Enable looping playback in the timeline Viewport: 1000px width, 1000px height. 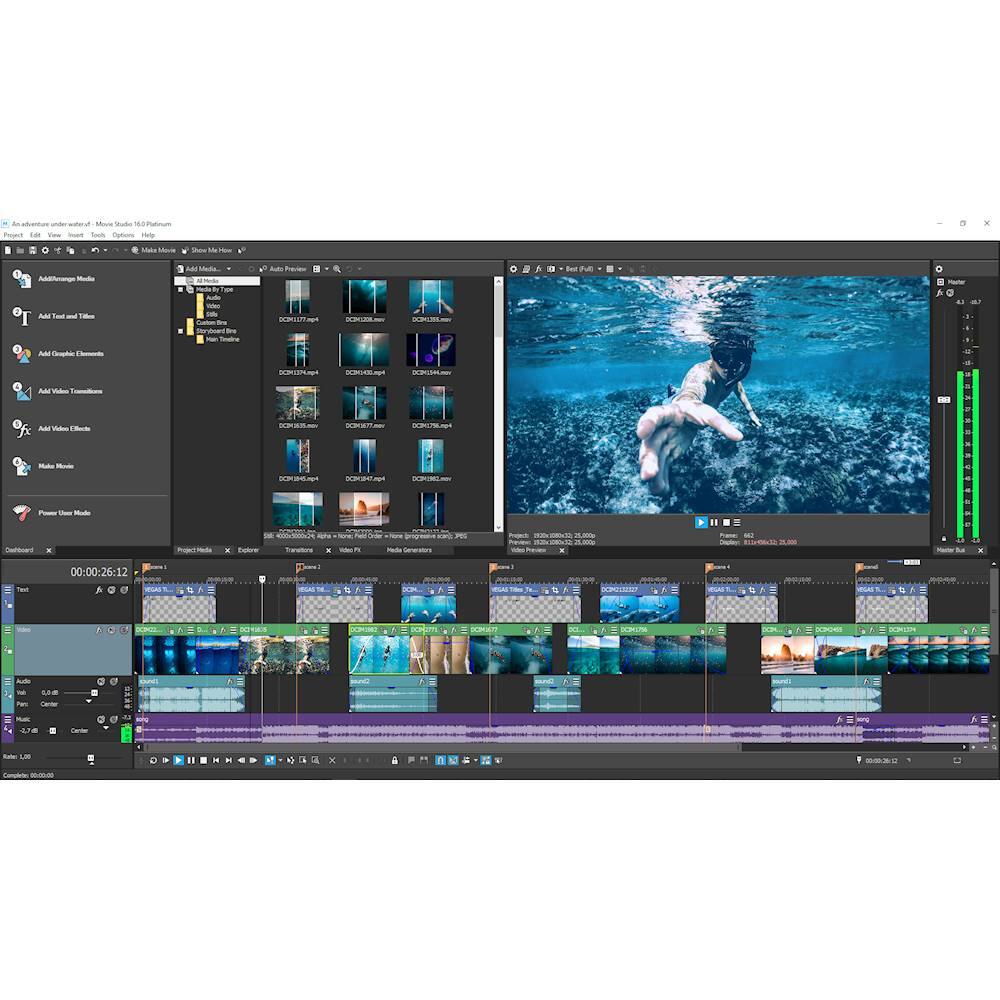click(x=153, y=760)
